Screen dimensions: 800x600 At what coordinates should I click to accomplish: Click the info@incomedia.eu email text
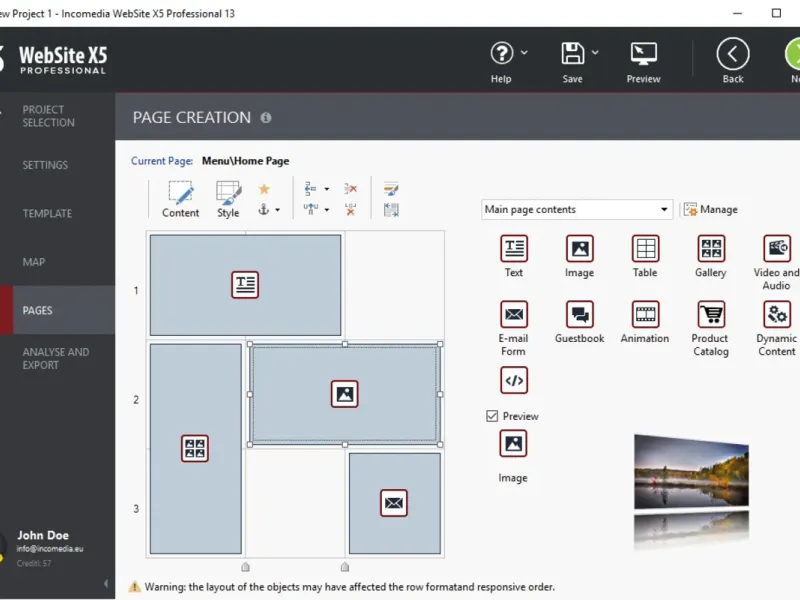tap(50, 549)
